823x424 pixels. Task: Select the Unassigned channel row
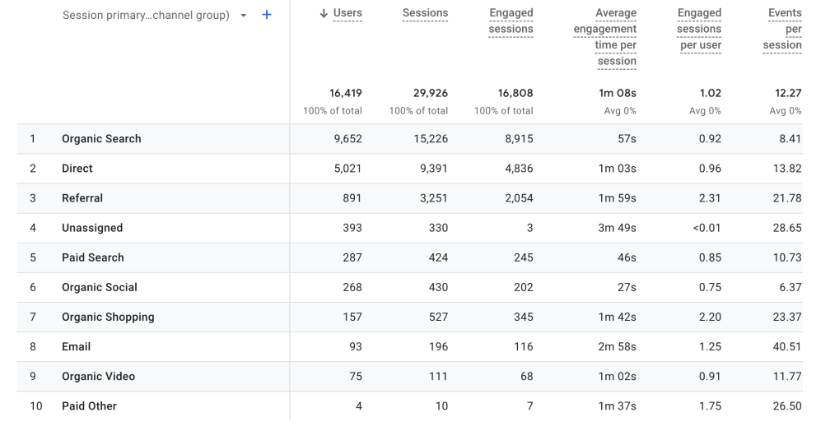pos(91,228)
